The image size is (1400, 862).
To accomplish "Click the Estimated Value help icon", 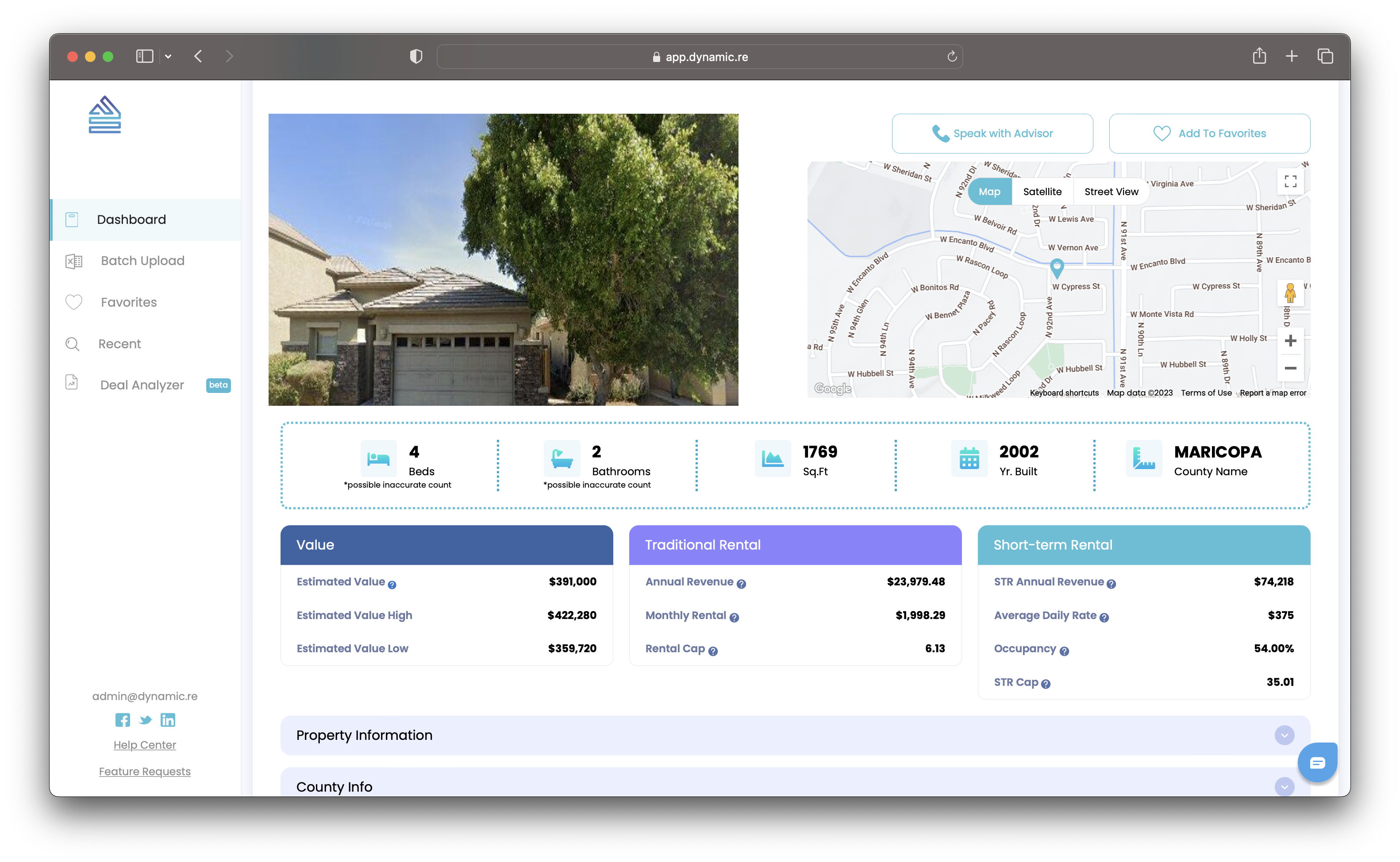I will click(392, 585).
